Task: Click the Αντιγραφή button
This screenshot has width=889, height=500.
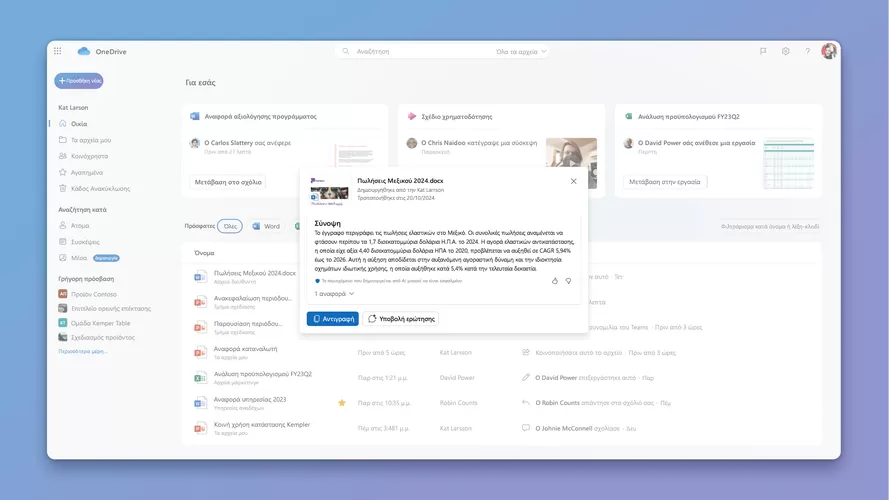Action: 332,319
